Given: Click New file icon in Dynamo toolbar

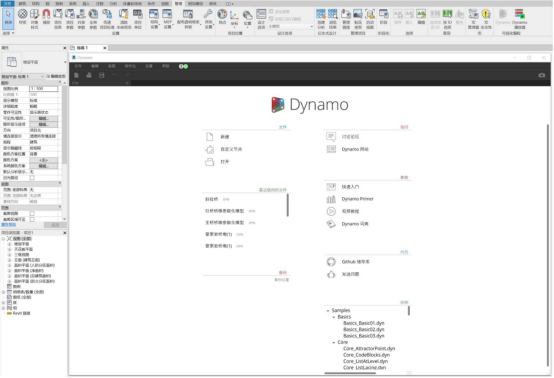Looking at the screenshot, I should point(76,75).
